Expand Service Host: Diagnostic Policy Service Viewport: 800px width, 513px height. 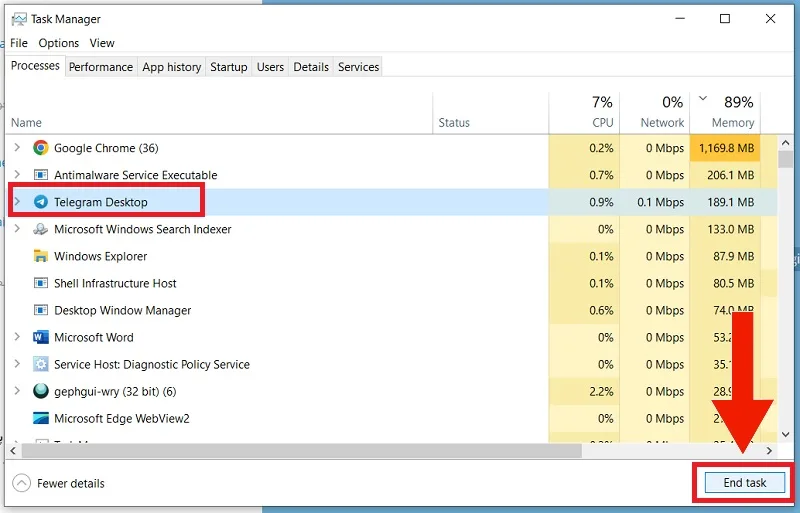pyautogui.click(x=17, y=364)
